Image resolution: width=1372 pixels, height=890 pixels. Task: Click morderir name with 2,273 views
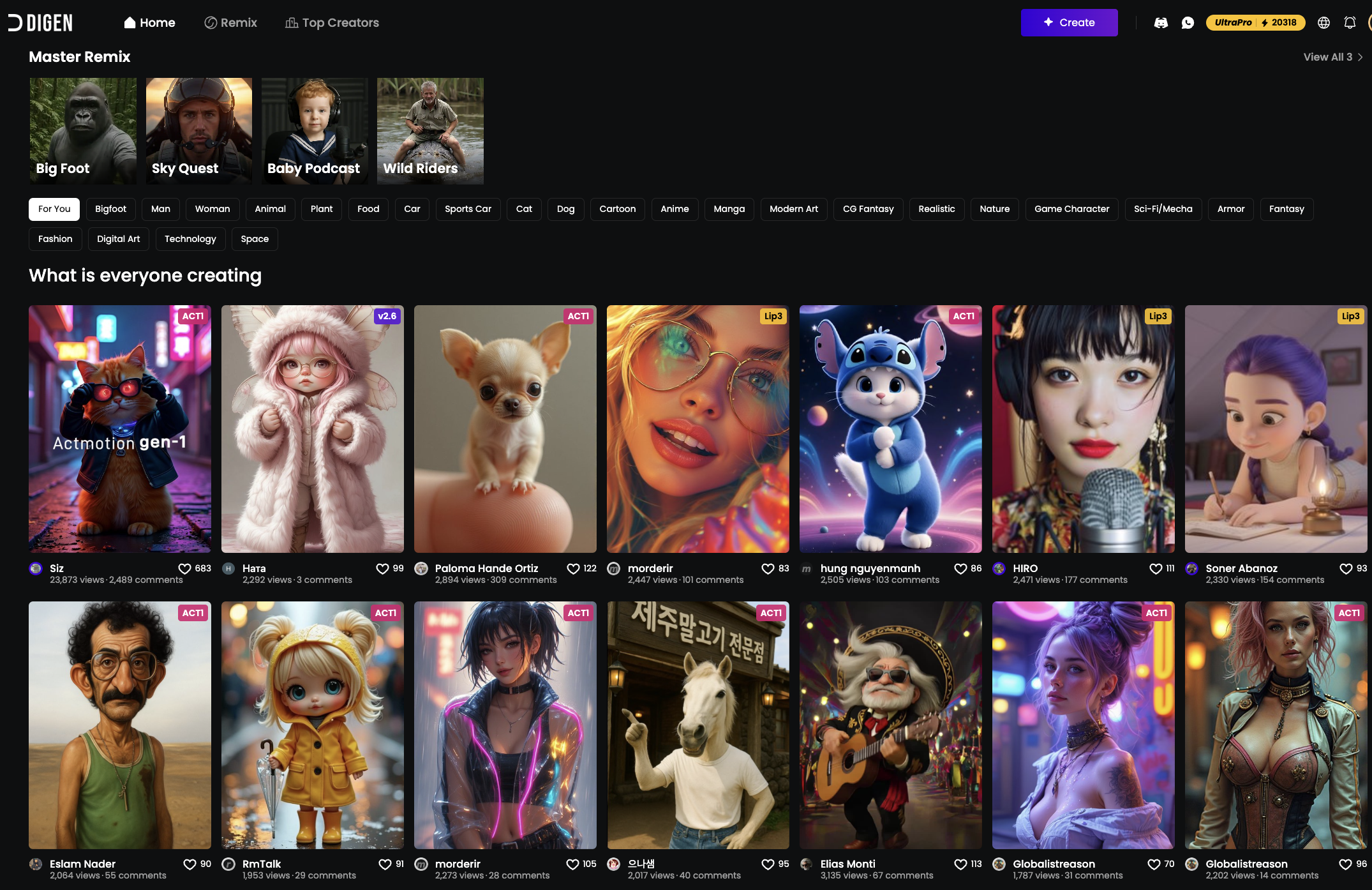[458, 864]
